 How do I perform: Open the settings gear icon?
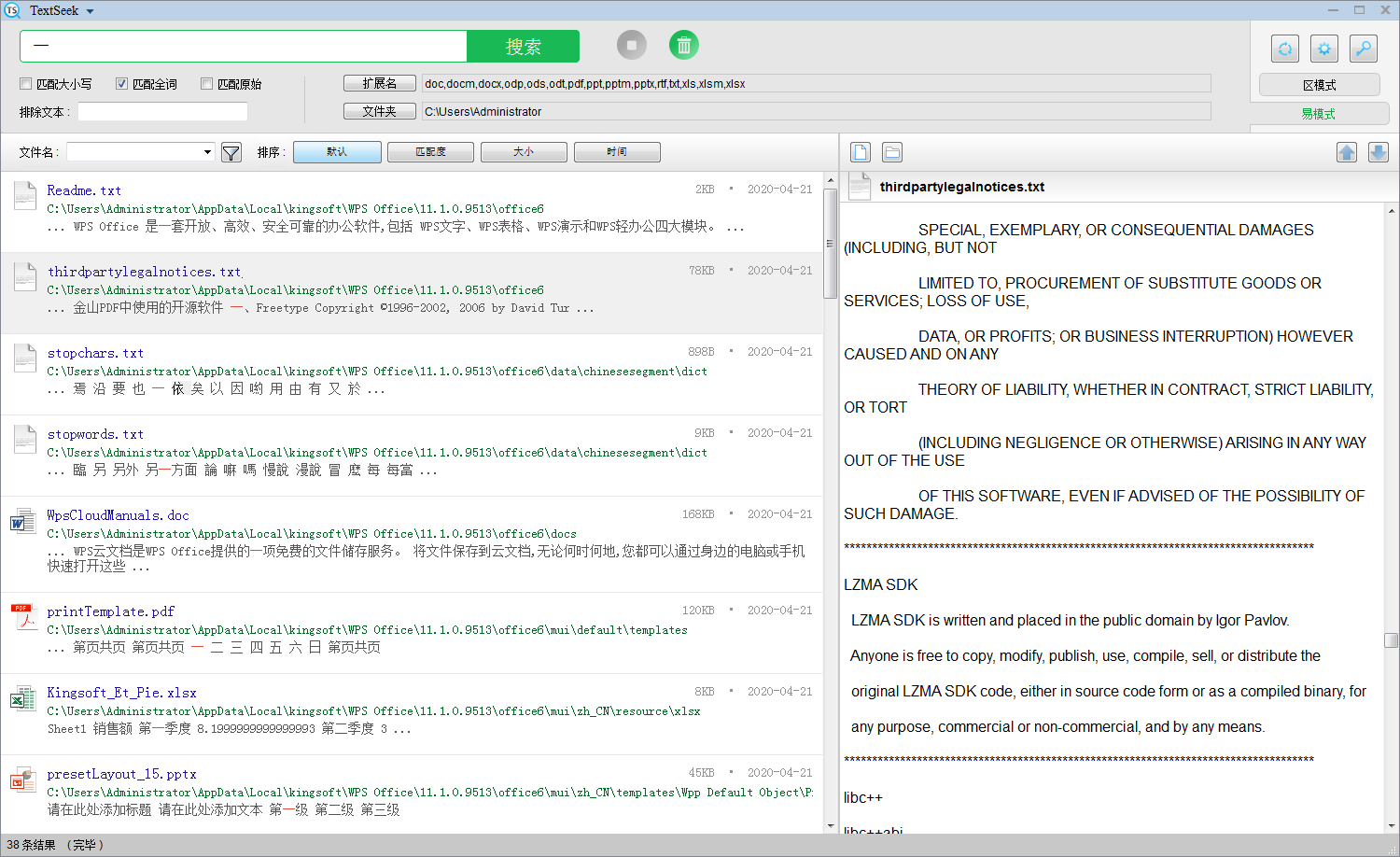pyautogui.click(x=1324, y=49)
